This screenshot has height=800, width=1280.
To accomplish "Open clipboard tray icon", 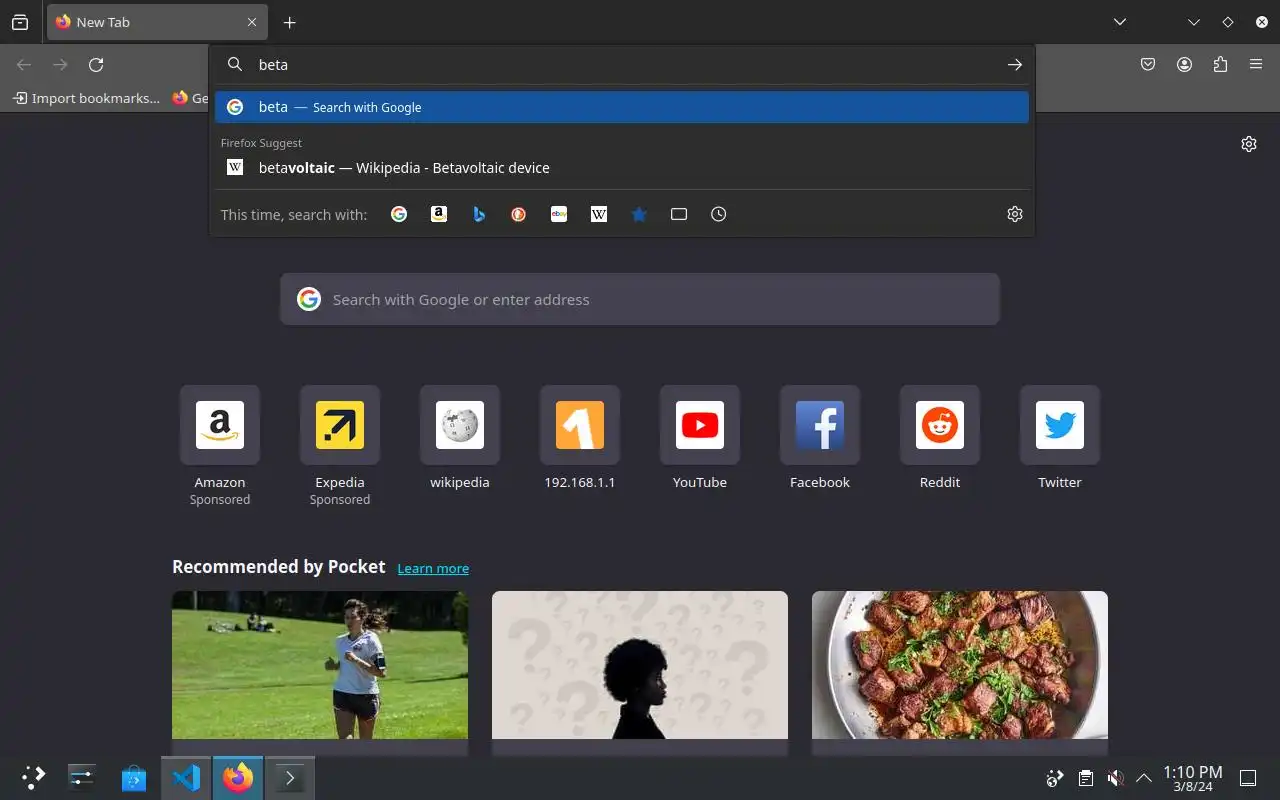I will [x=1085, y=778].
